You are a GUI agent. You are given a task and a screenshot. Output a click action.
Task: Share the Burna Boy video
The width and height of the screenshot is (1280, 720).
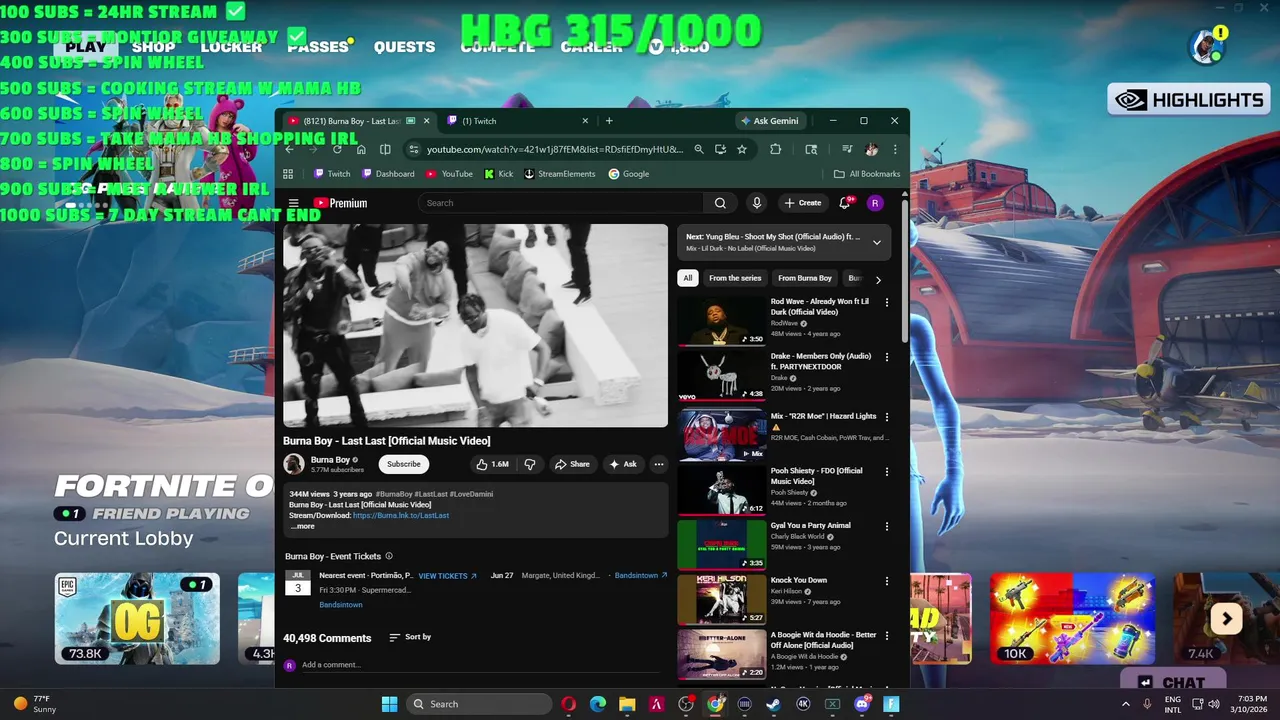coord(572,464)
